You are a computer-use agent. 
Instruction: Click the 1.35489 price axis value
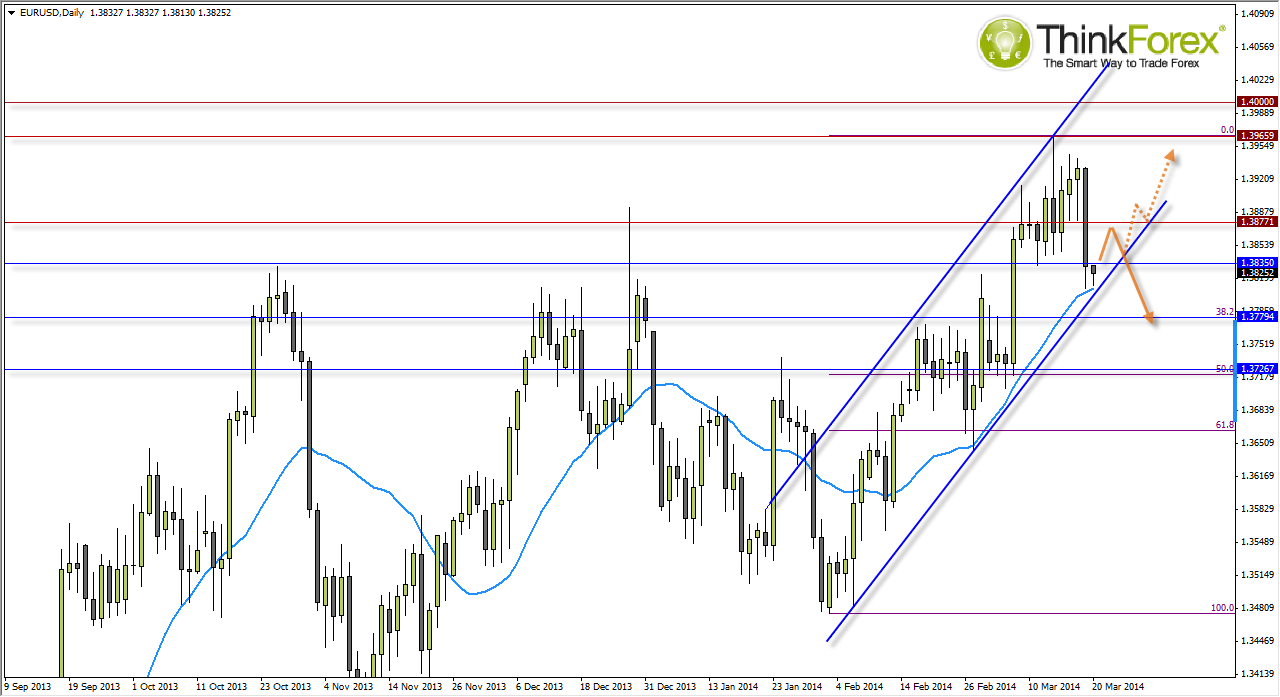[1258, 542]
